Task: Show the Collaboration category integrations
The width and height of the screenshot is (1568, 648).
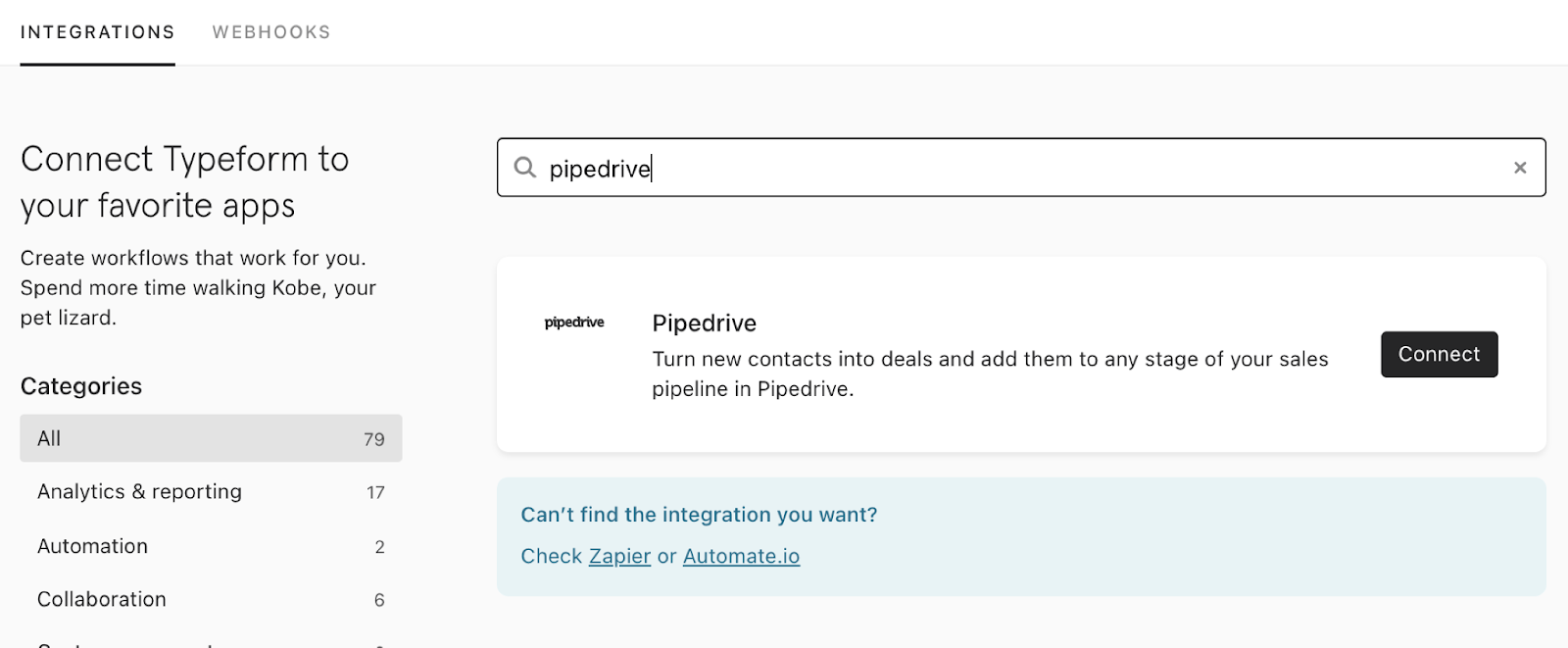Action: click(102, 599)
